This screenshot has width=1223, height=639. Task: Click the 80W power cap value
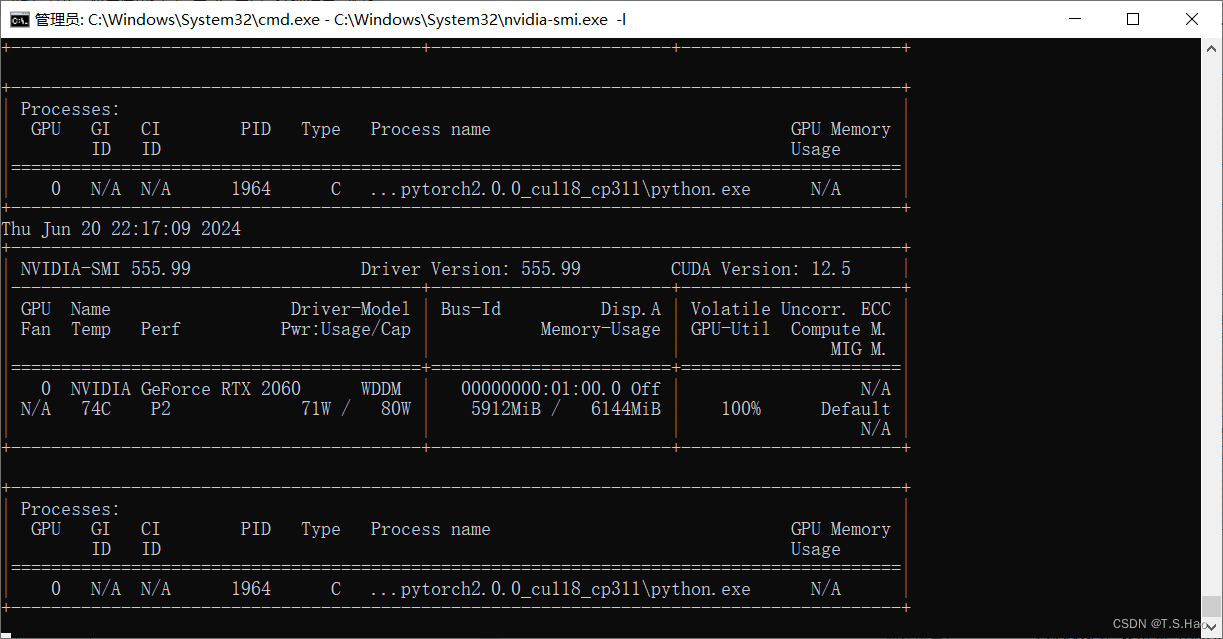(x=396, y=409)
